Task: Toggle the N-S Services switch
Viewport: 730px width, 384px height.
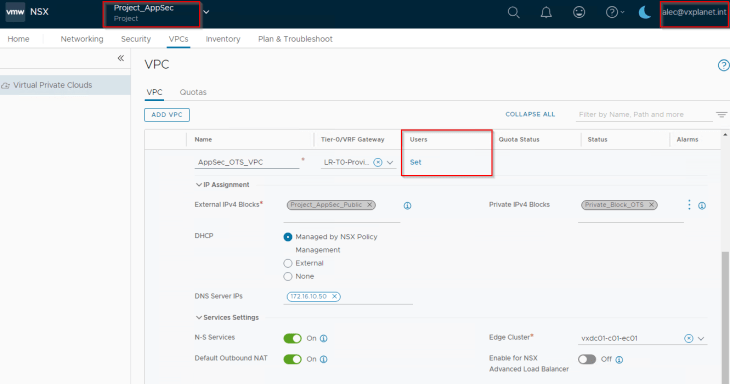Action: coord(292,338)
